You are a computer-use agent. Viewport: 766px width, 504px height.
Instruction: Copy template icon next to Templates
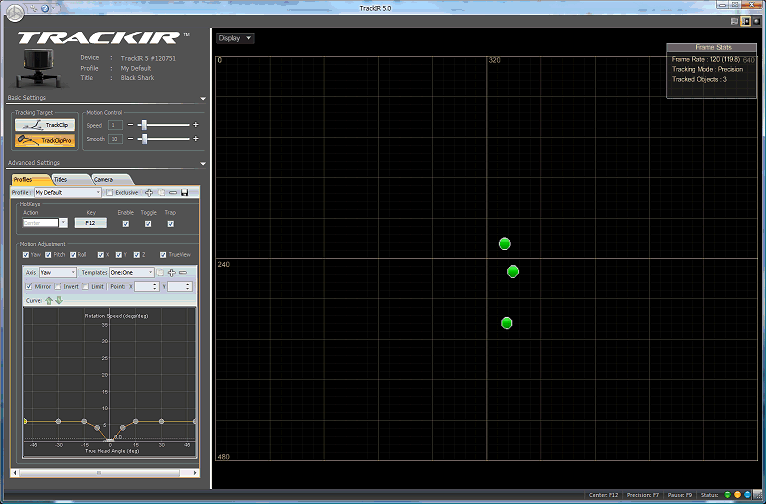tap(160, 273)
